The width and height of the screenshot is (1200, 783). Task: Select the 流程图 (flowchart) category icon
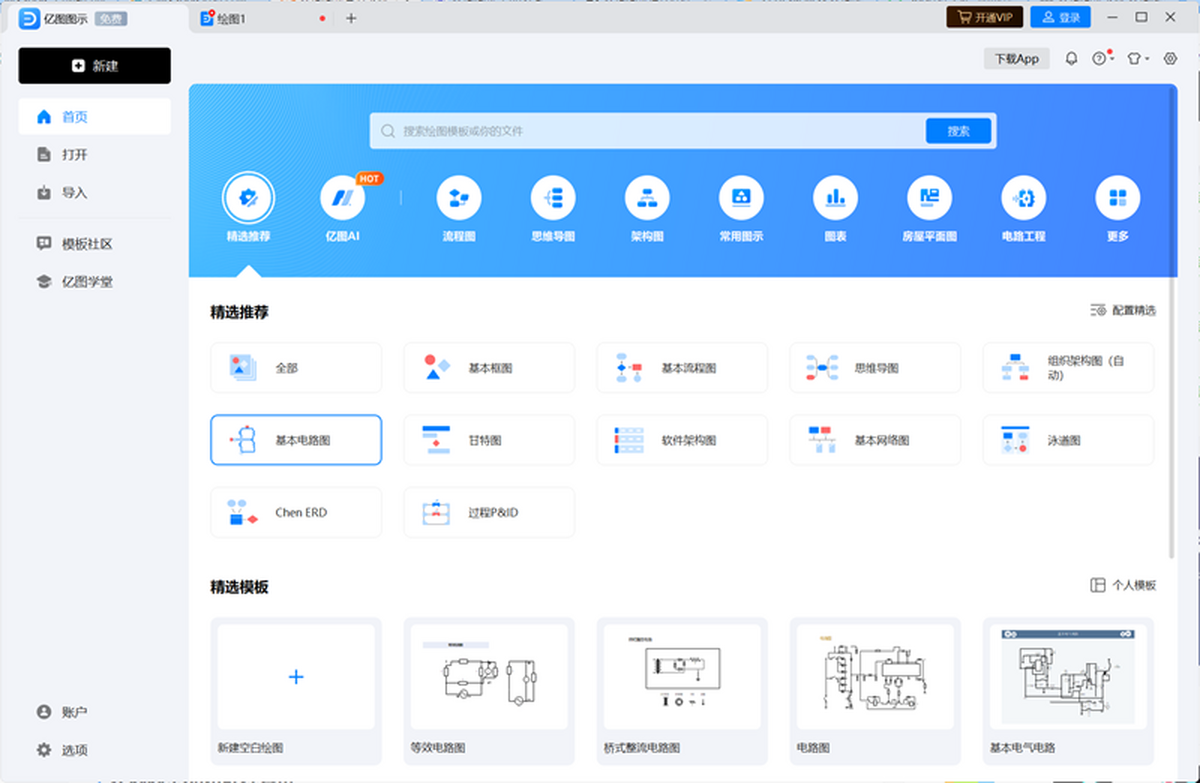click(x=459, y=200)
